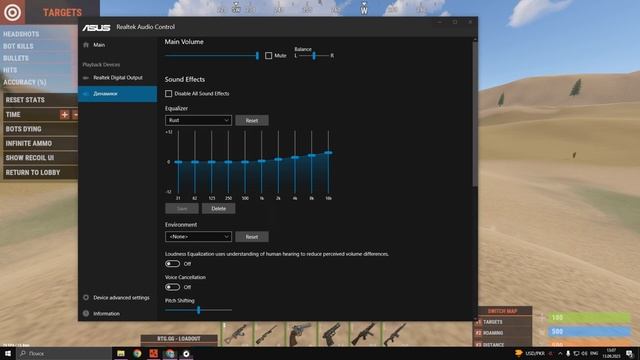The image size is (640, 360).
Task: Click the microphone tray icon
Action: [x=568, y=353]
